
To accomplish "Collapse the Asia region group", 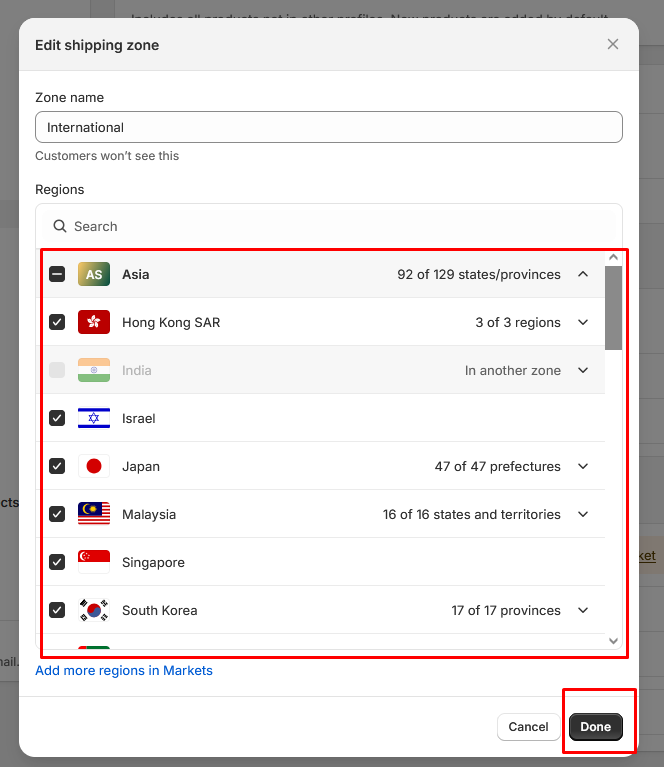I will [x=583, y=274].
